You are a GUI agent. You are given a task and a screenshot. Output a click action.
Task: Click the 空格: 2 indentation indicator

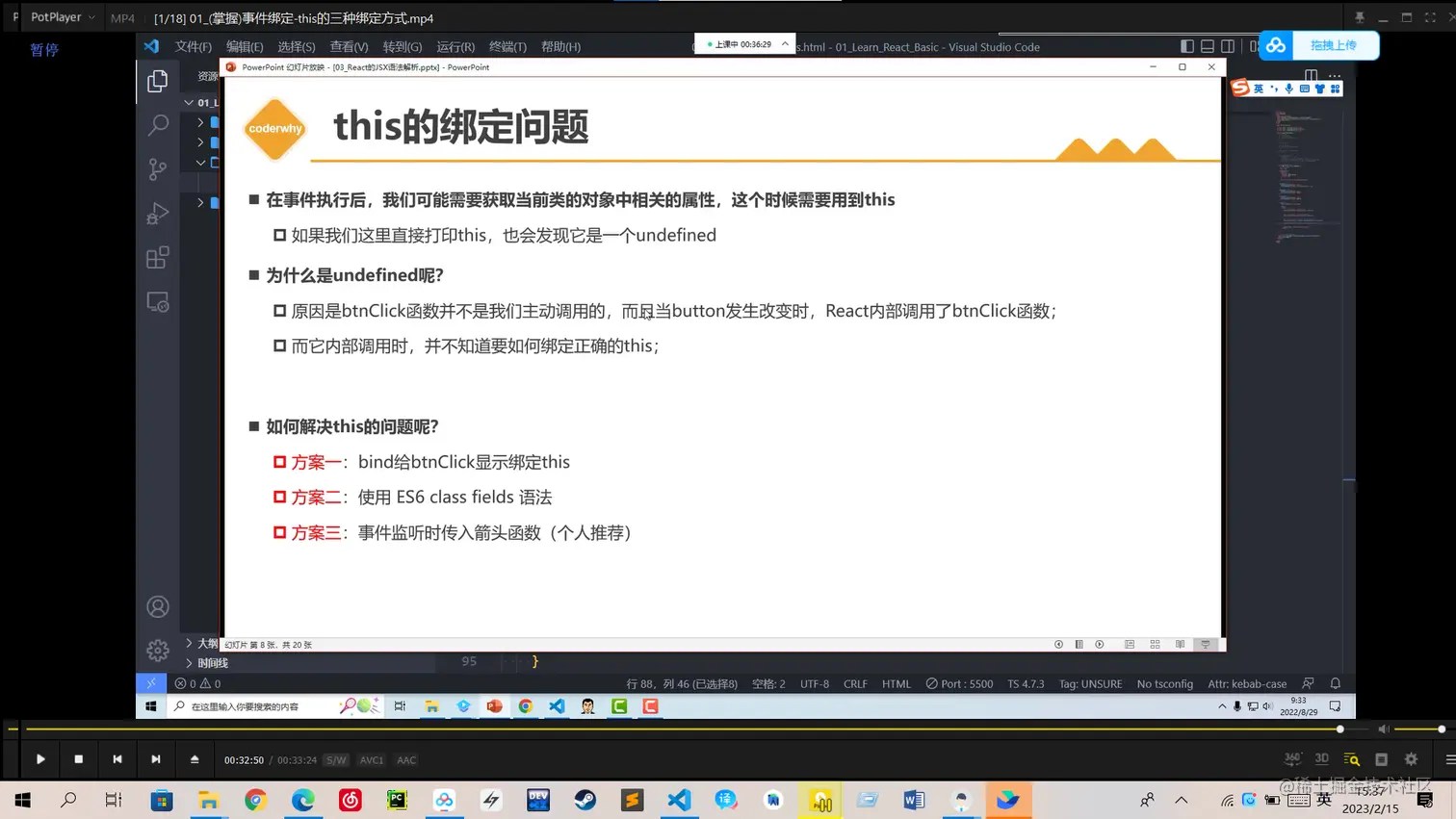pos(768,684)
